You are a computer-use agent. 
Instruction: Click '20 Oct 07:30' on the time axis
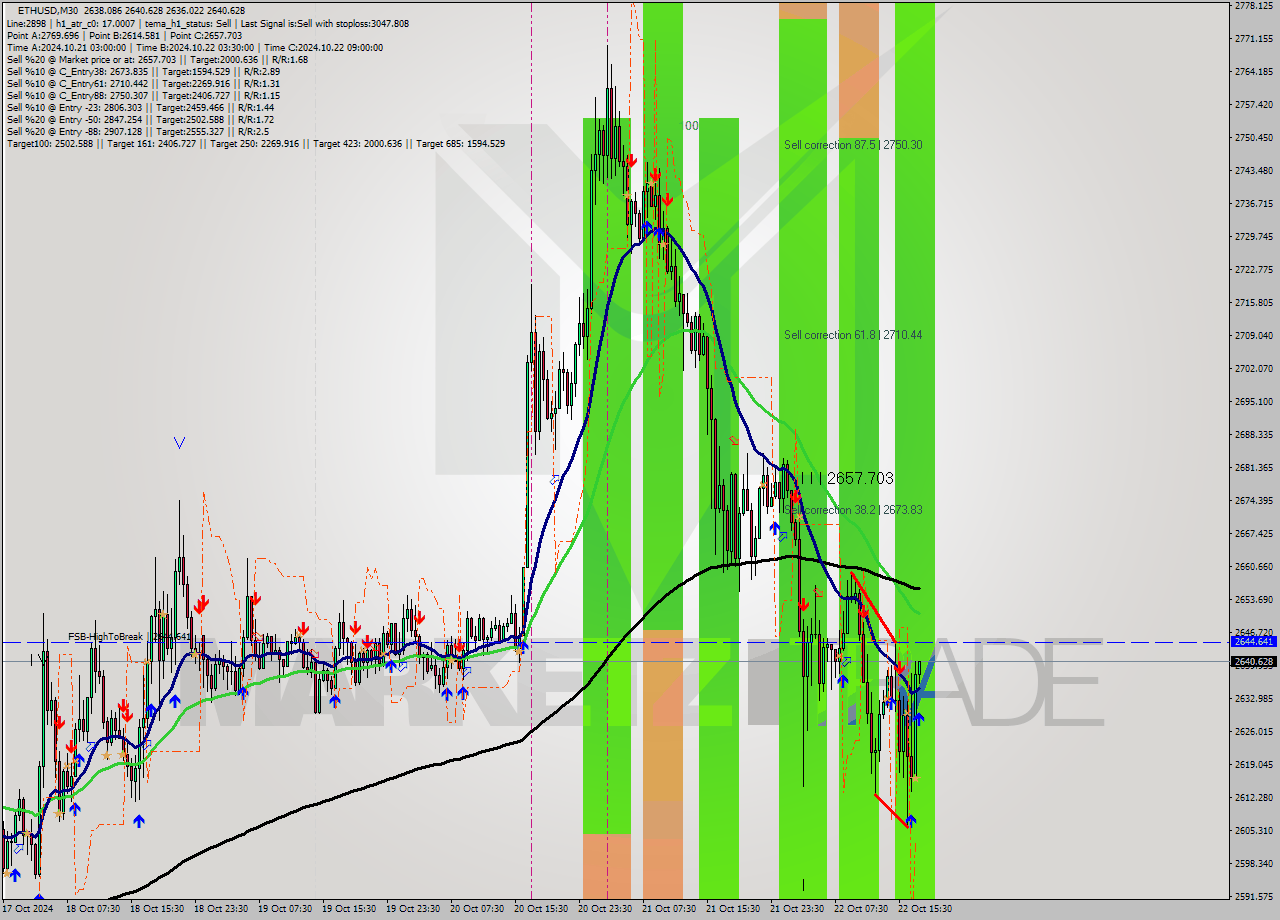click(x=477, y=909)
